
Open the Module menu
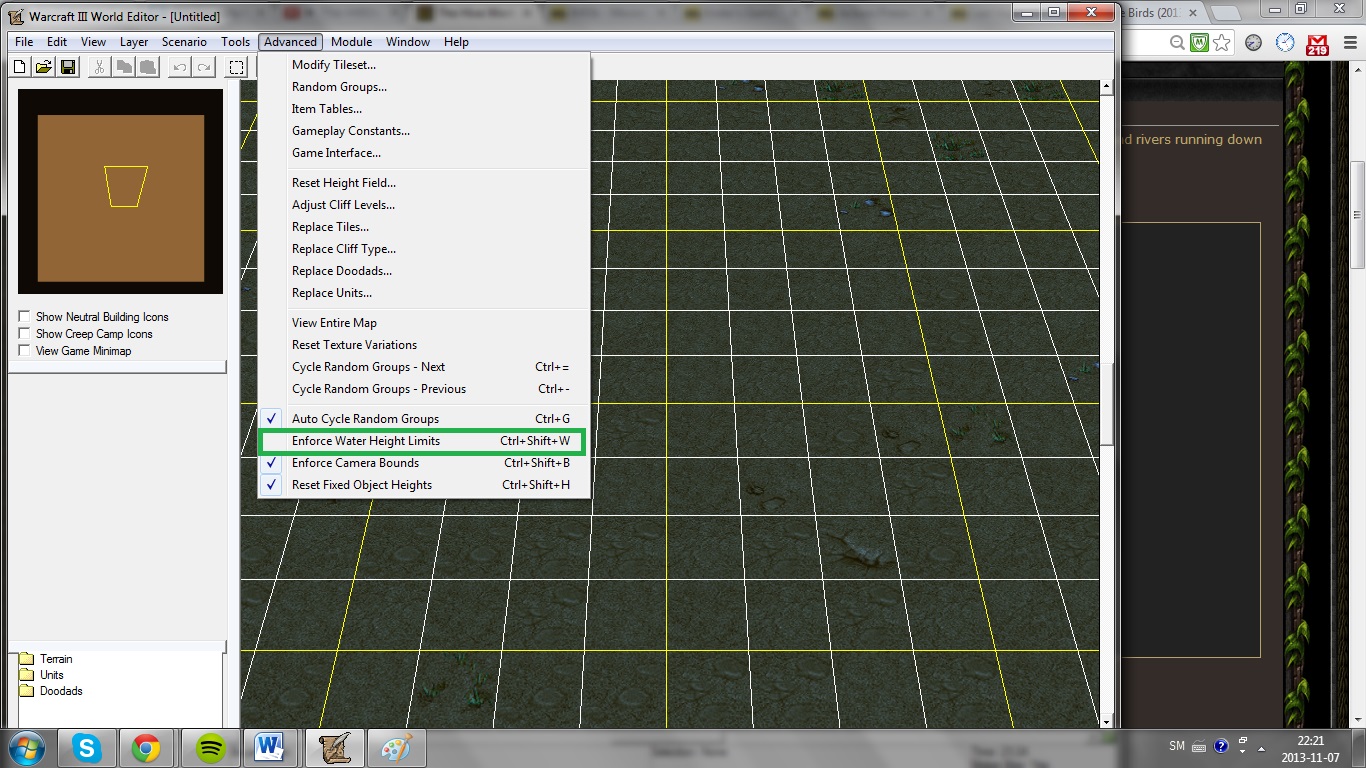pyautogui.click(x=351, y=42)
